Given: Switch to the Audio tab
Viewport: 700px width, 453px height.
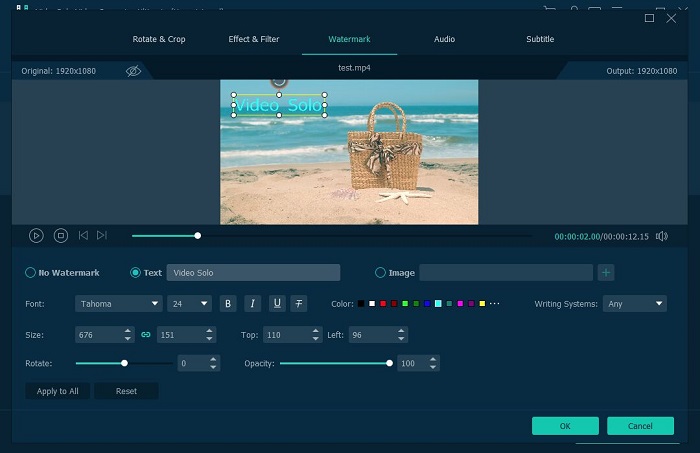Looking at the screenshot, I should 444,39.
